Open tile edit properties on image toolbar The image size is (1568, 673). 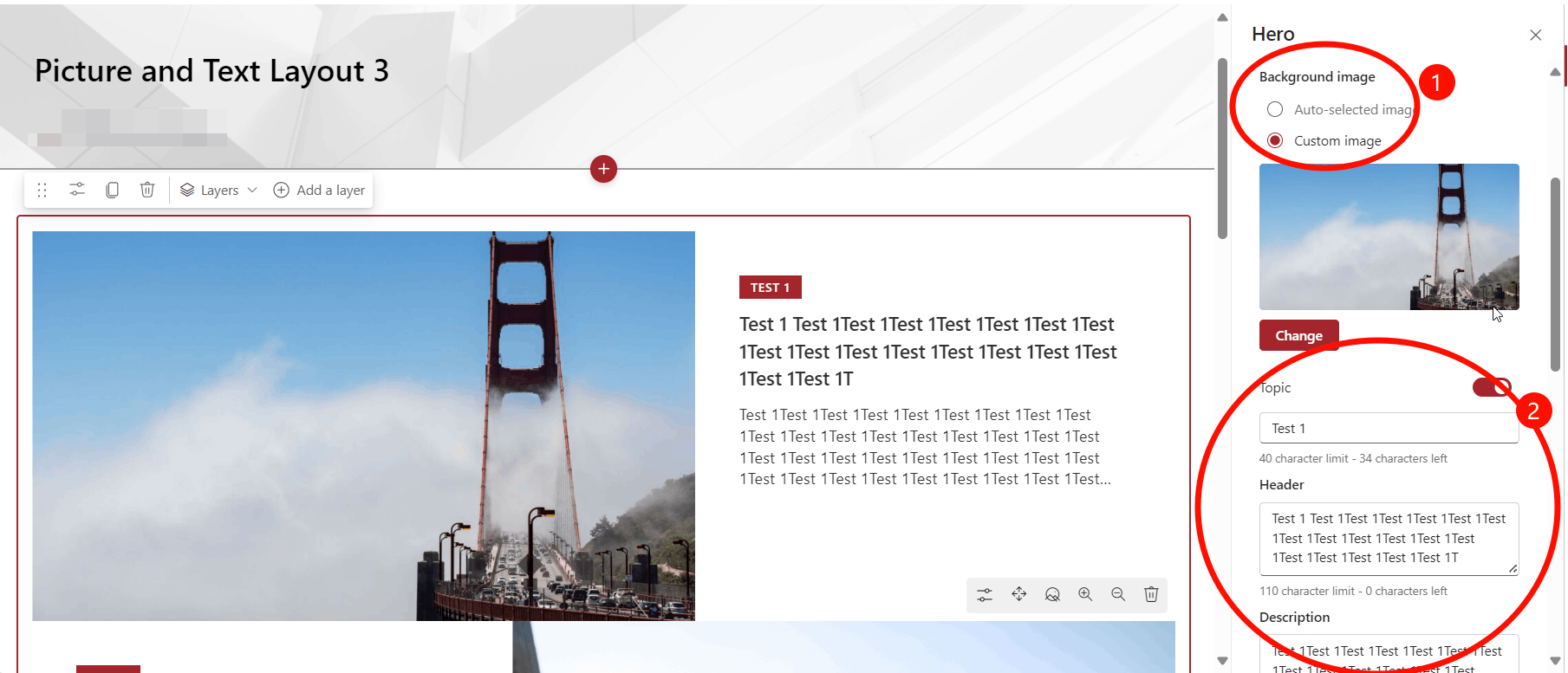click(x=985, y=594)
